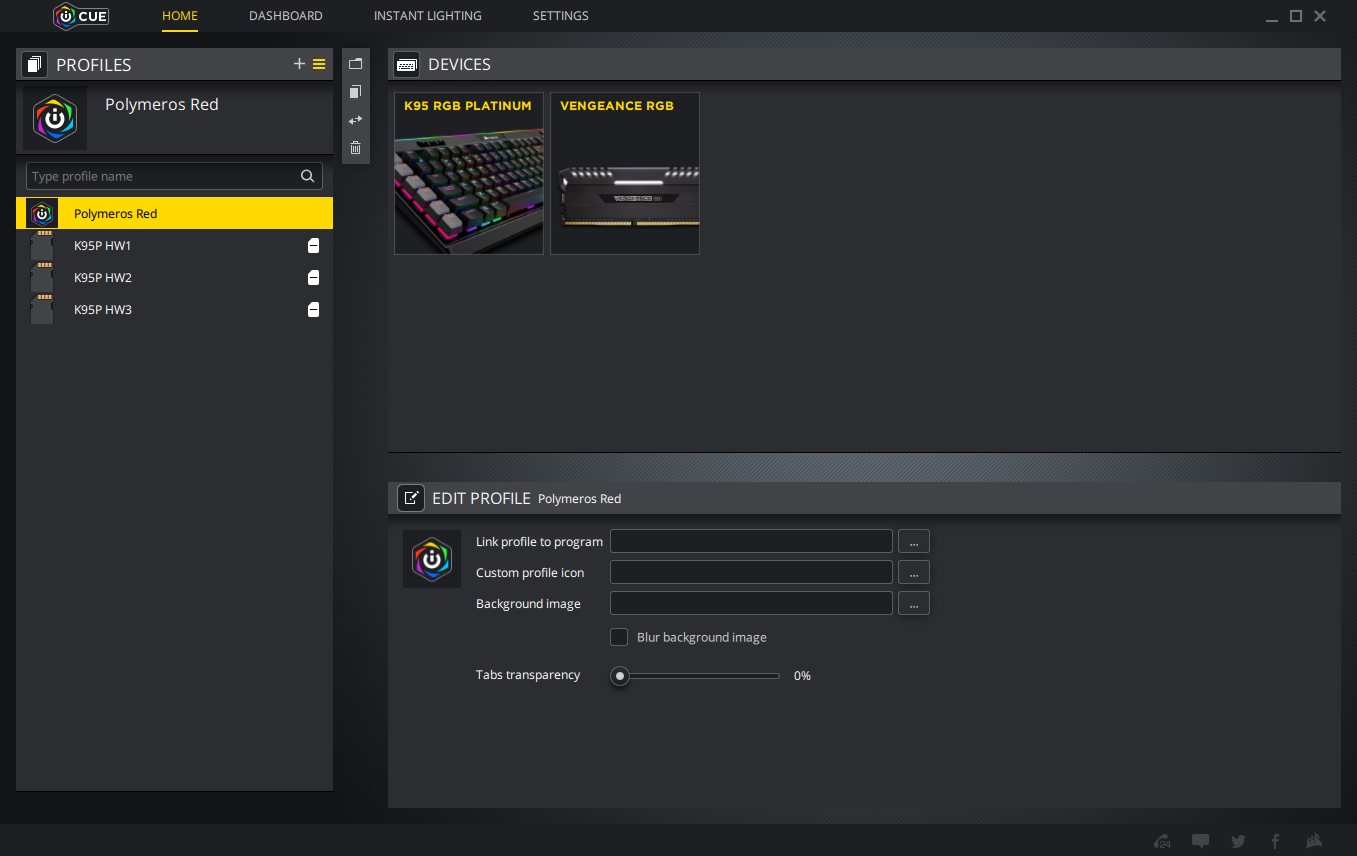Go to the Settings tab

[x=560, y=16]
